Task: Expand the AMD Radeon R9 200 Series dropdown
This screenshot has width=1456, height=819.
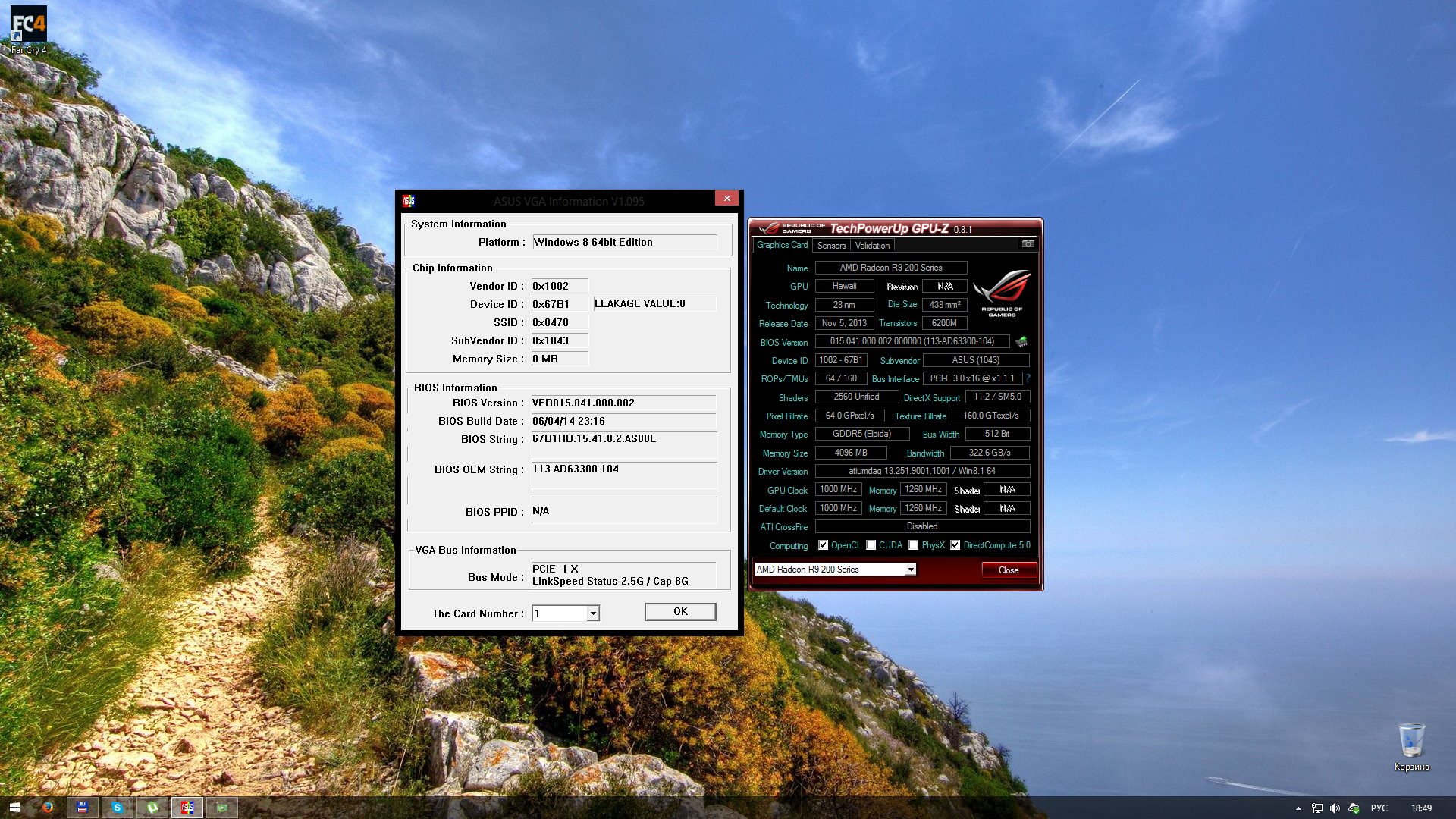Action: pos(910,570)
